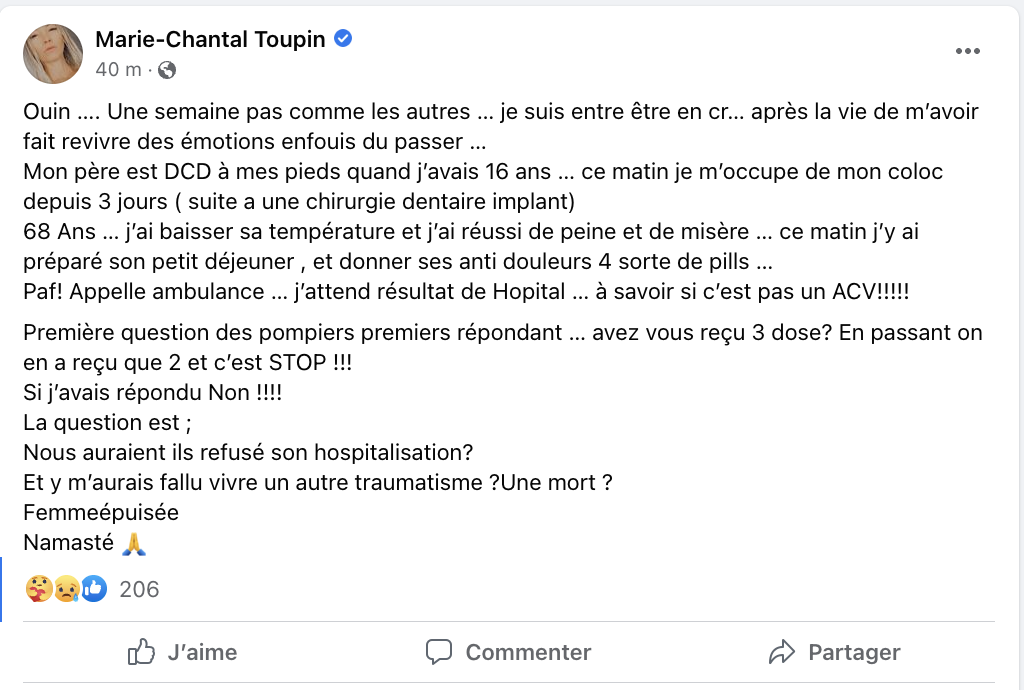Click the blue verified badge
The height and width of the screenshot is (690, 1024).
tap(343, 39)
